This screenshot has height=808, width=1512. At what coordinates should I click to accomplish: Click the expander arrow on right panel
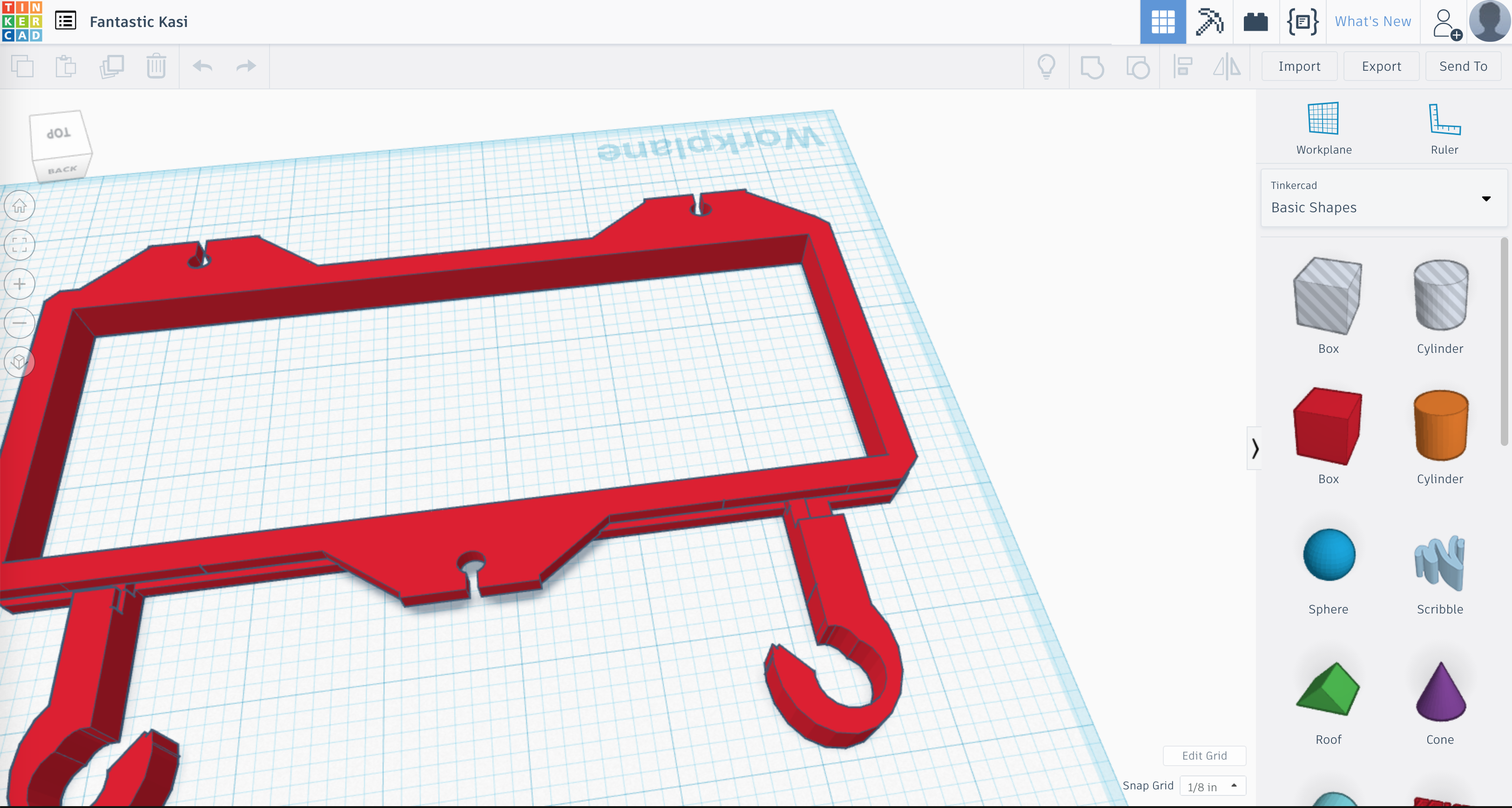(x=1254, y=448)
